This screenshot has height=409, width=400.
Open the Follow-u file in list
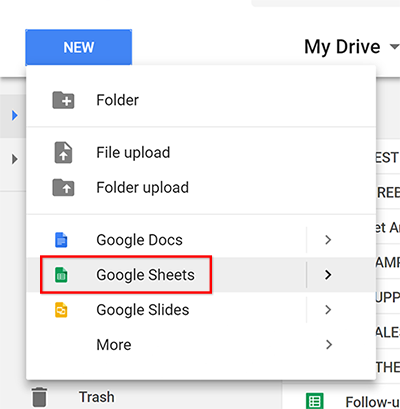click(372, 402)
